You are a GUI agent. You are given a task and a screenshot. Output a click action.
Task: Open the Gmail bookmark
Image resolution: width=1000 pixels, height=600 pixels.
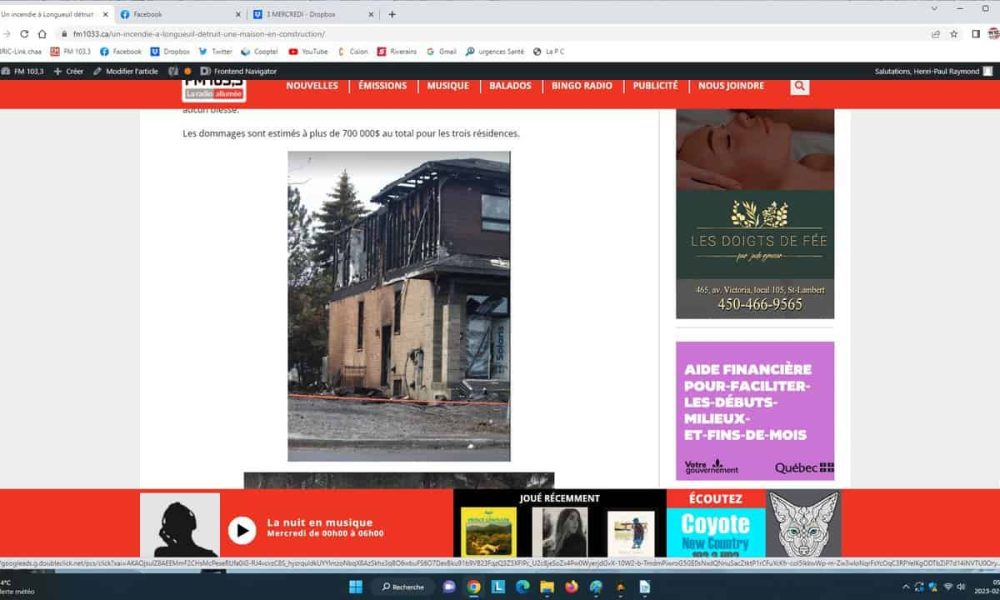point(441,51)
